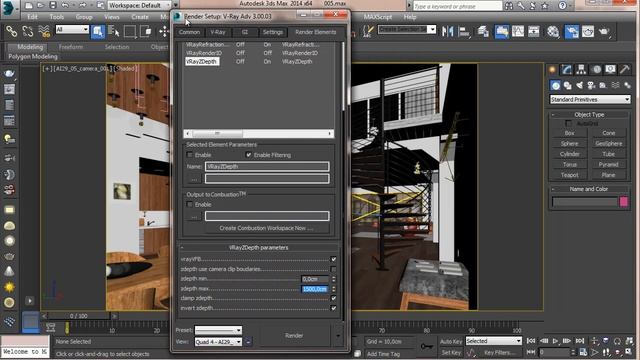Click the Play Animation button
This screenshot has height=360, width=640.
tap(555, 341)
